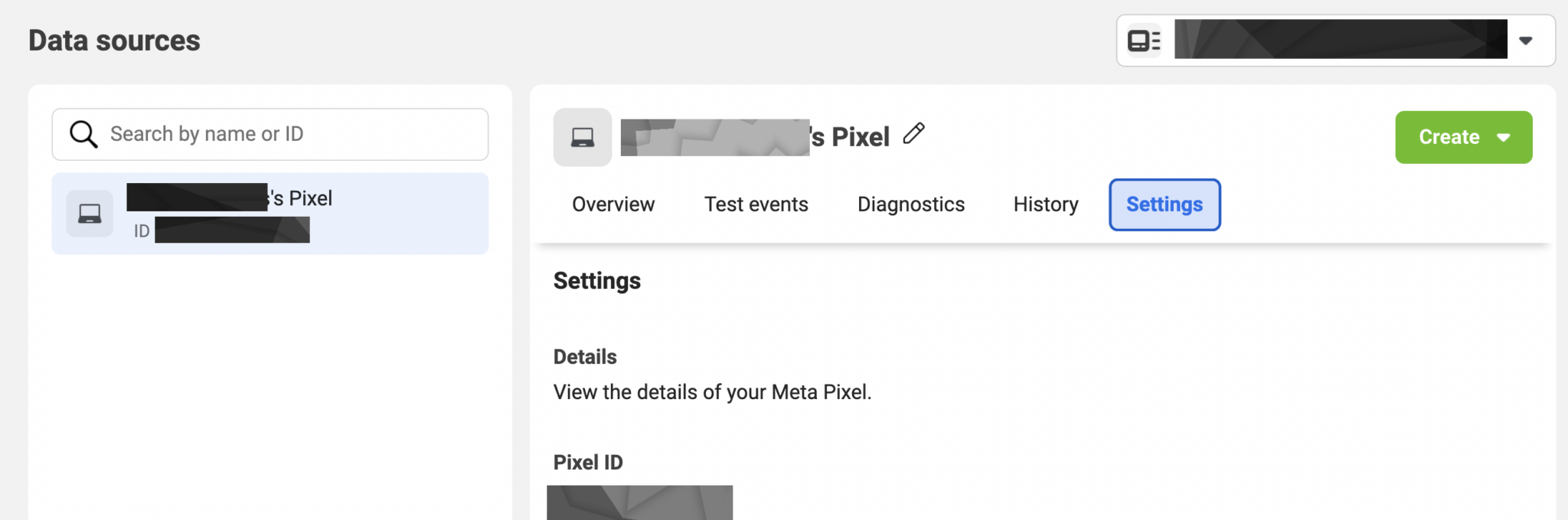1568x520 pixels.
Task: Focus the Search by name or ID field
Action: point(291,134)
